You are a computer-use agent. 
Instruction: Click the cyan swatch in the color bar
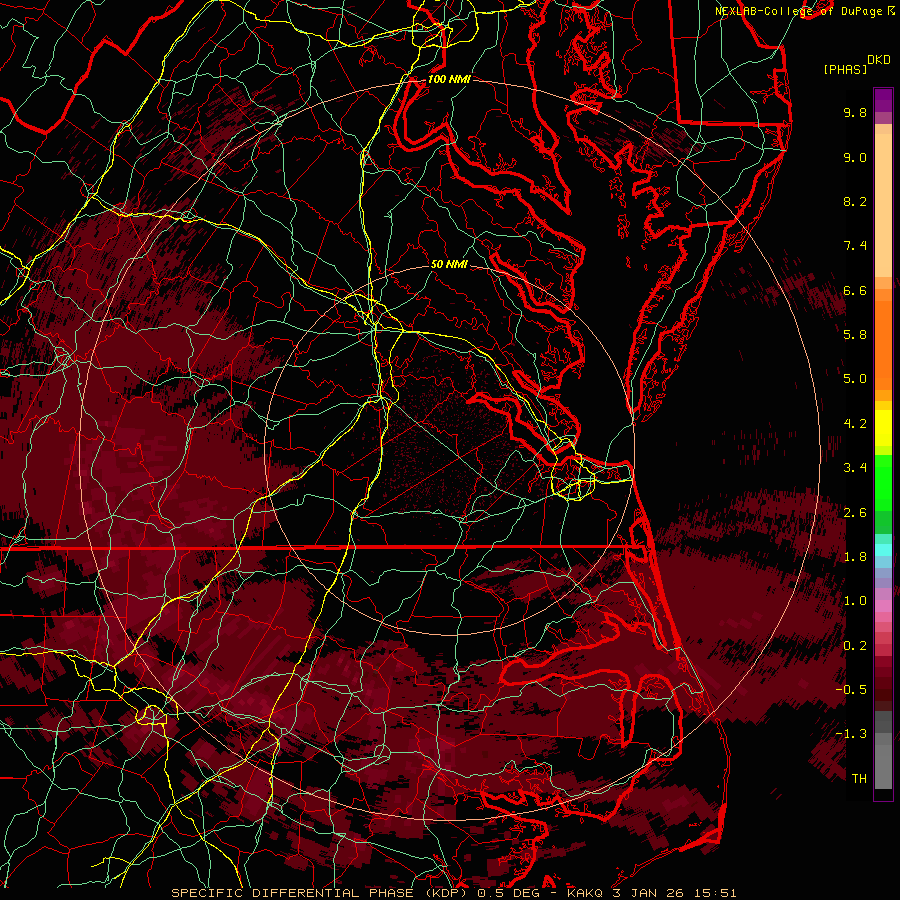(x=883, y=550)
